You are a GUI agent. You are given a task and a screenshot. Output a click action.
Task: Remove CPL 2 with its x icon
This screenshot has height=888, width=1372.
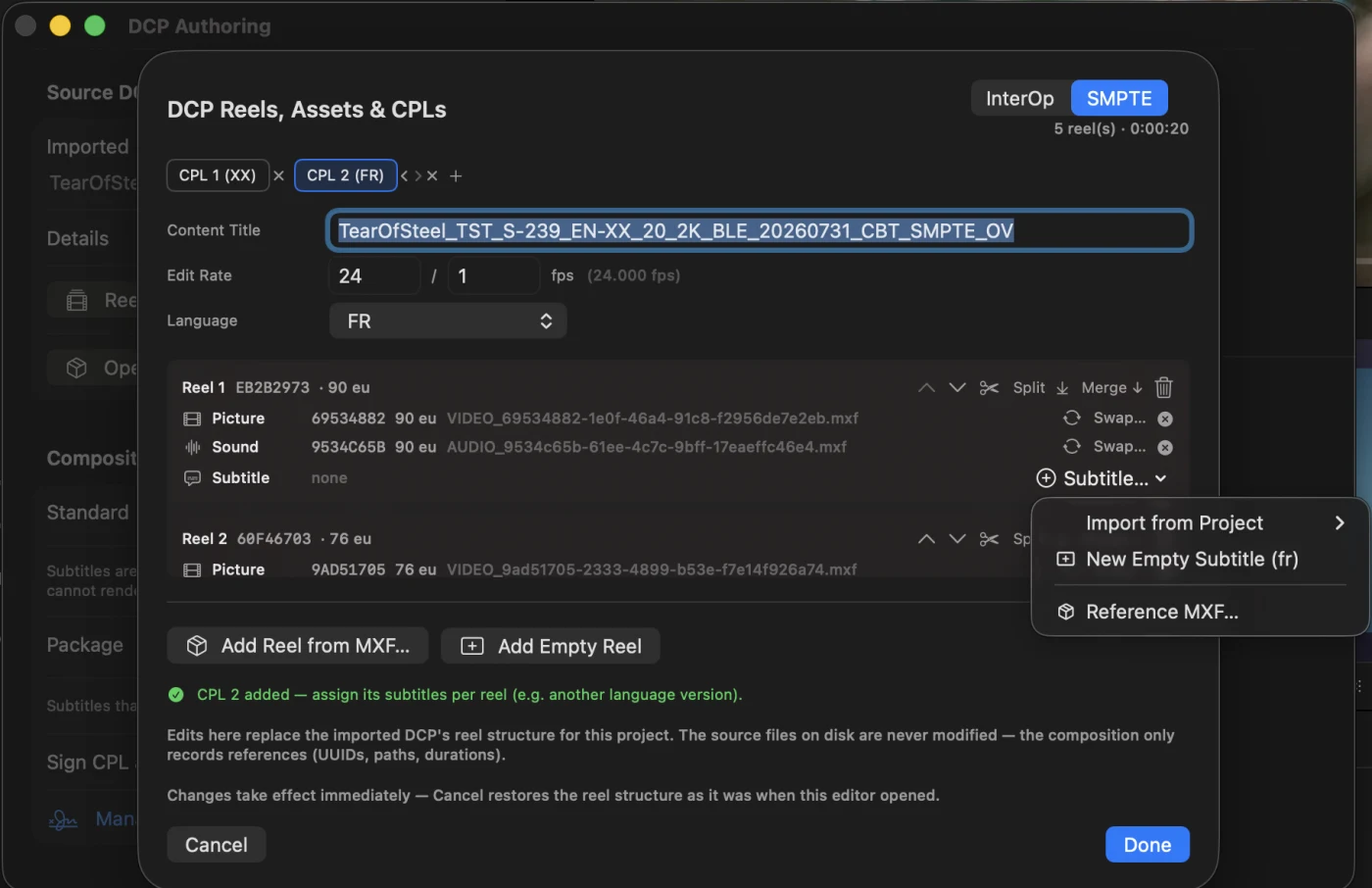432,176
